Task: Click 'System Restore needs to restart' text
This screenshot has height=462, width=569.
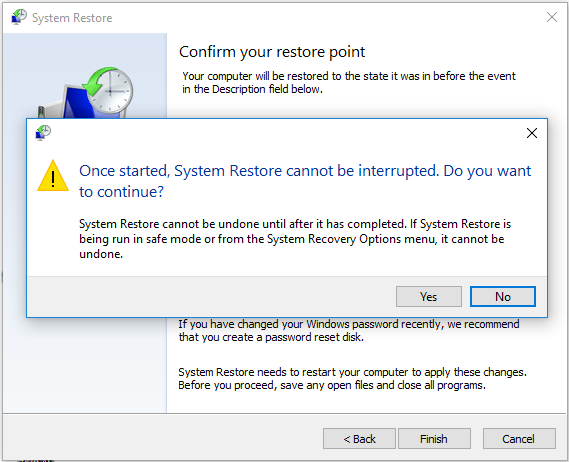Action: click(352, 379)
